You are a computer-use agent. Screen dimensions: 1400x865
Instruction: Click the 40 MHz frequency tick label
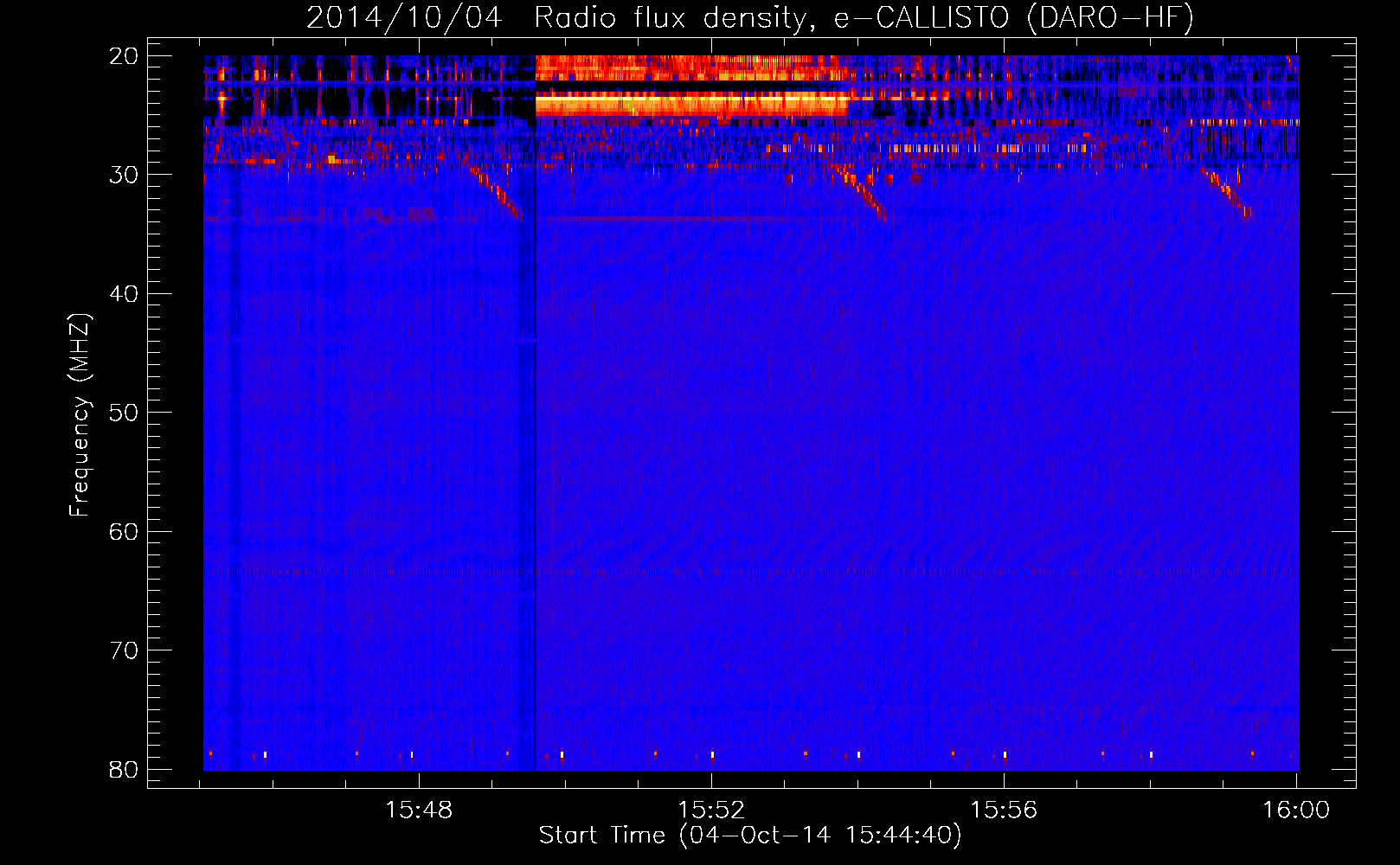(x=125, y=294)
